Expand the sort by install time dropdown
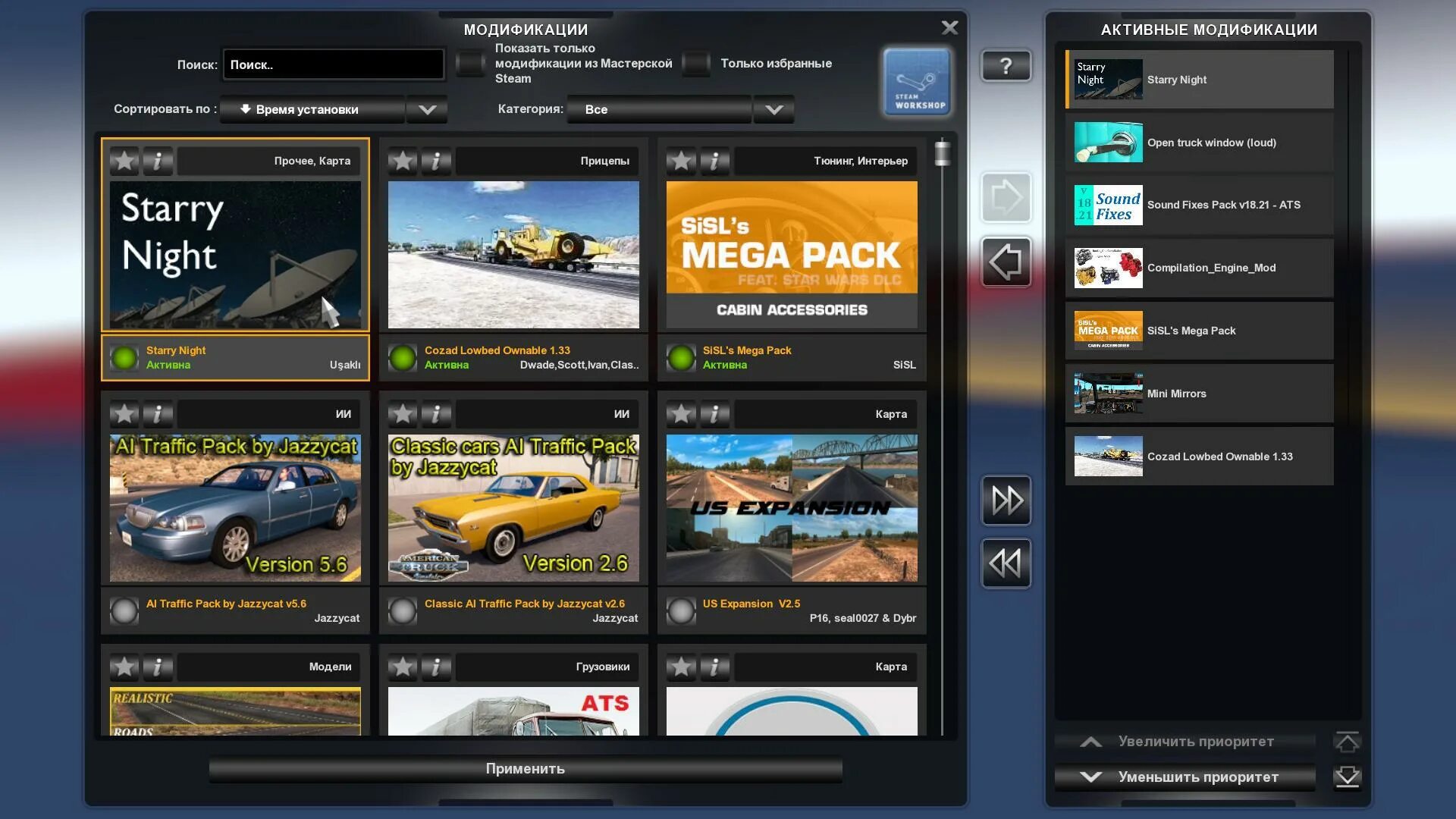The height and width of the screenshot is (819, 1456). pyautogui.click(x=427, y=109)
